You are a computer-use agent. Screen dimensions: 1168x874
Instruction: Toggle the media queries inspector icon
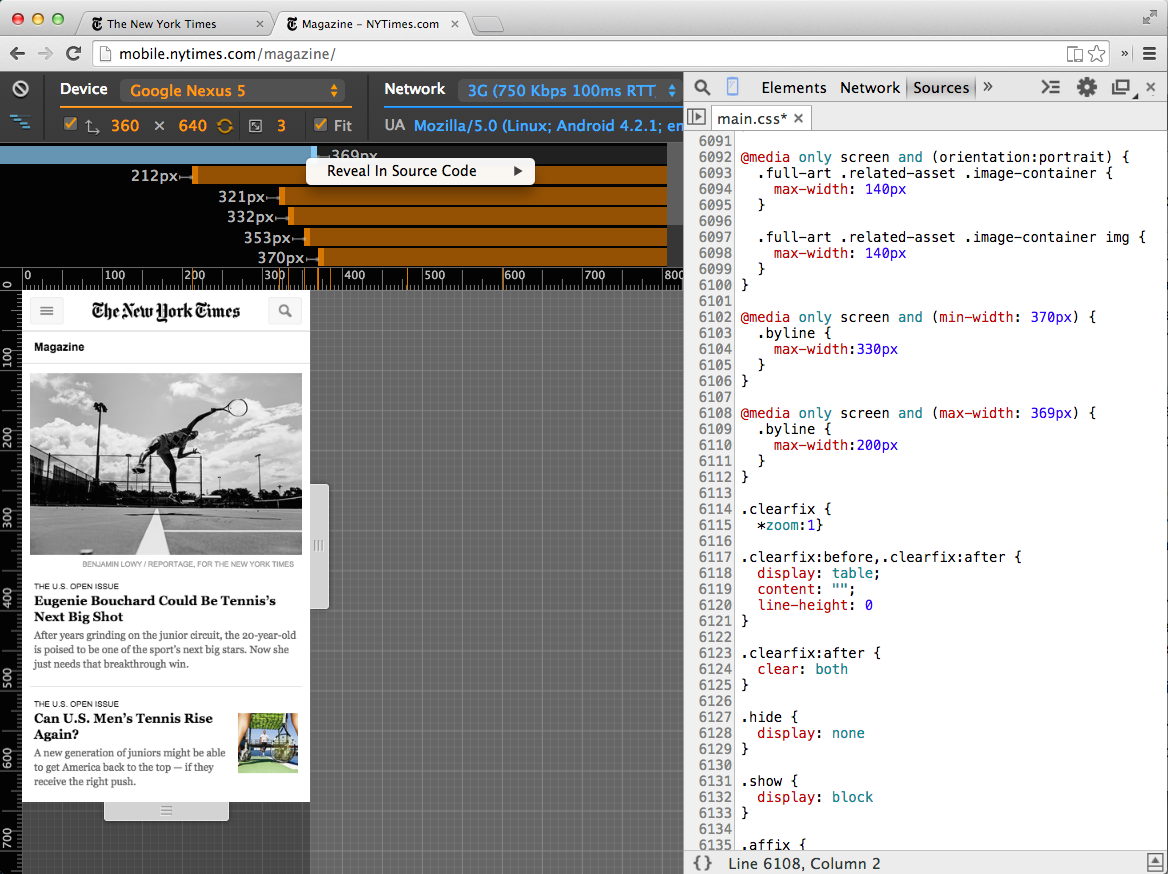tap(20, 123)
